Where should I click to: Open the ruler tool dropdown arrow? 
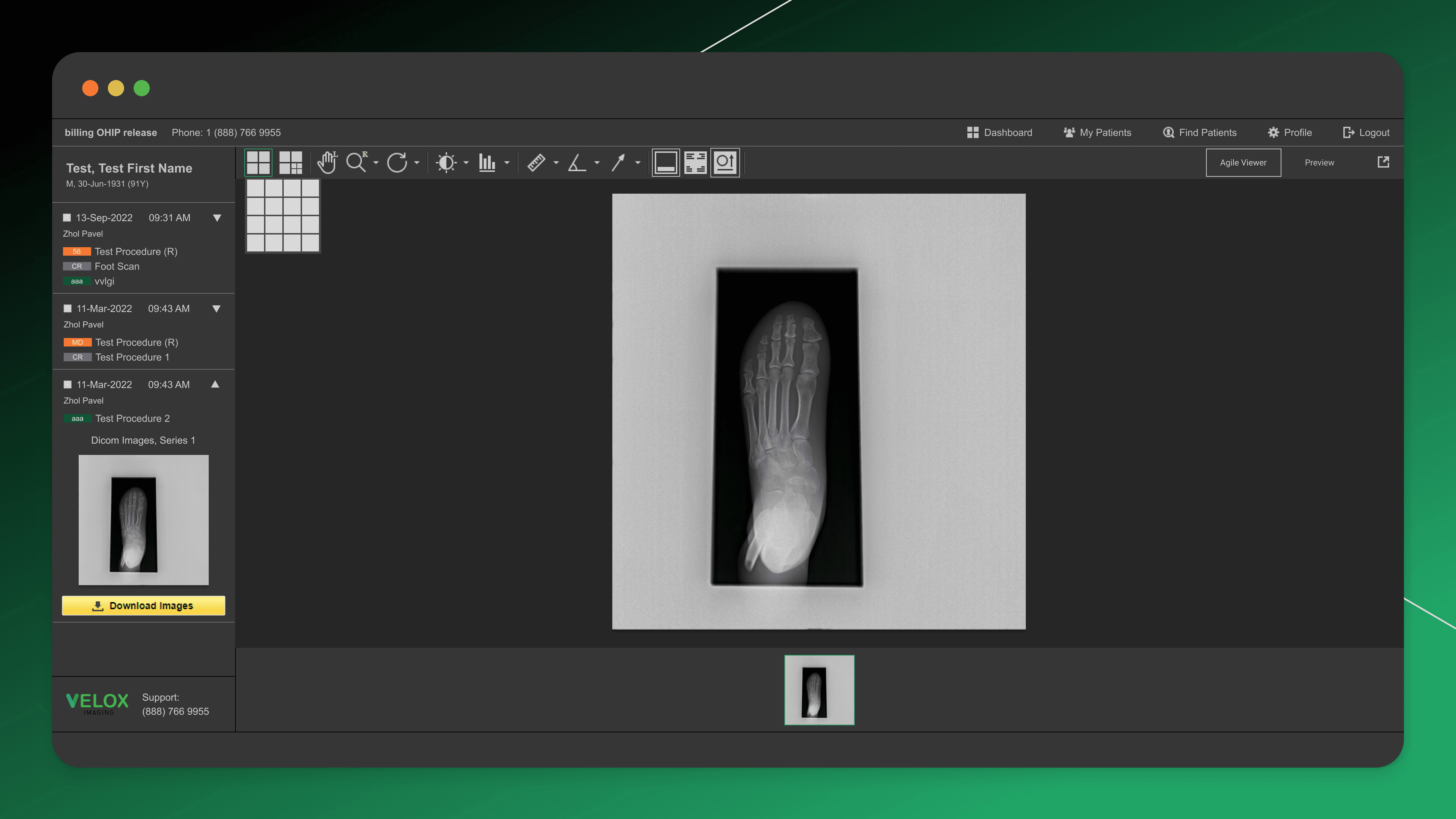[x=556, y=163]
